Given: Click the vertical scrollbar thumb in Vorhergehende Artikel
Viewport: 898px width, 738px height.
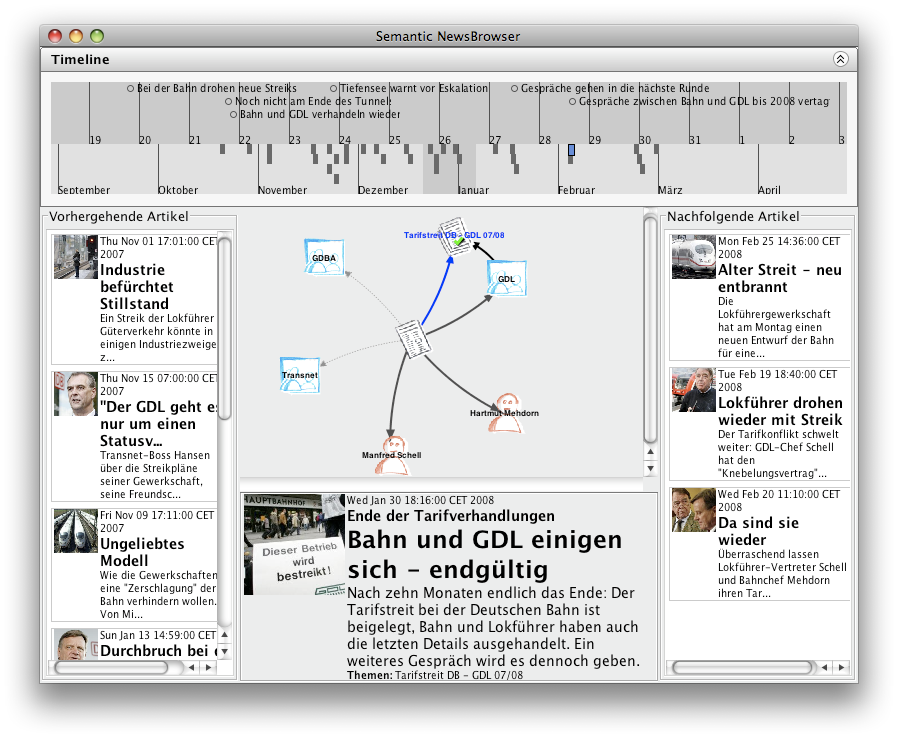Looking at the screenshot, I should [x=225, y=328].
